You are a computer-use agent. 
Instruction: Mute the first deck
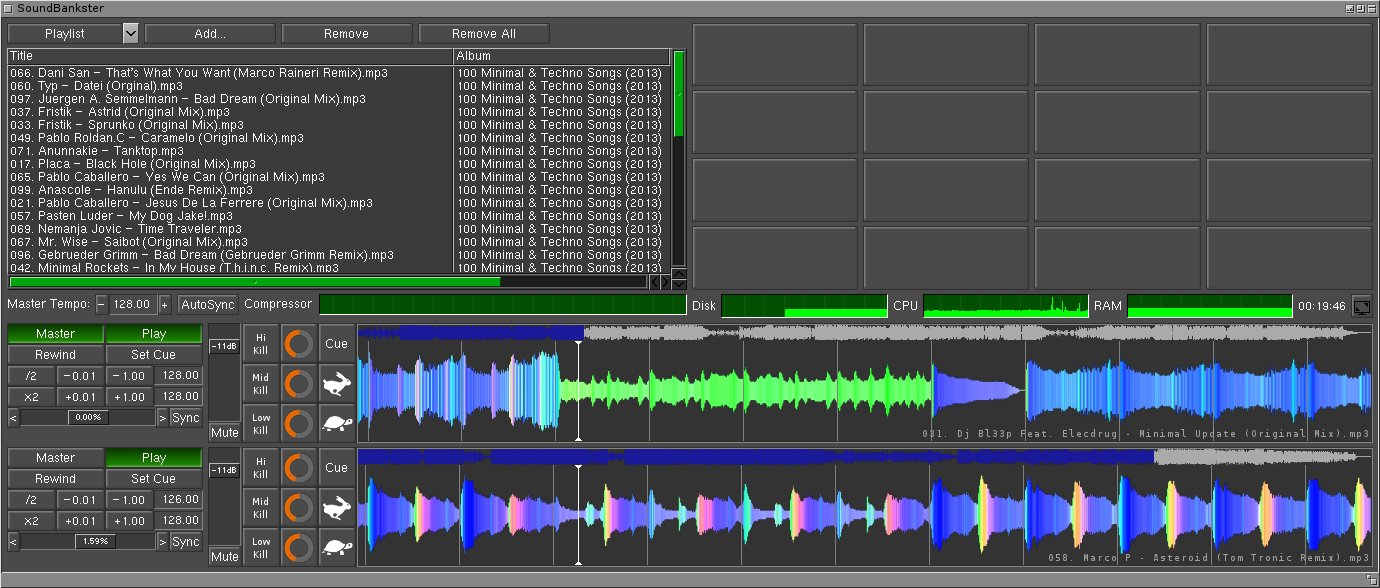click(225, 432)
